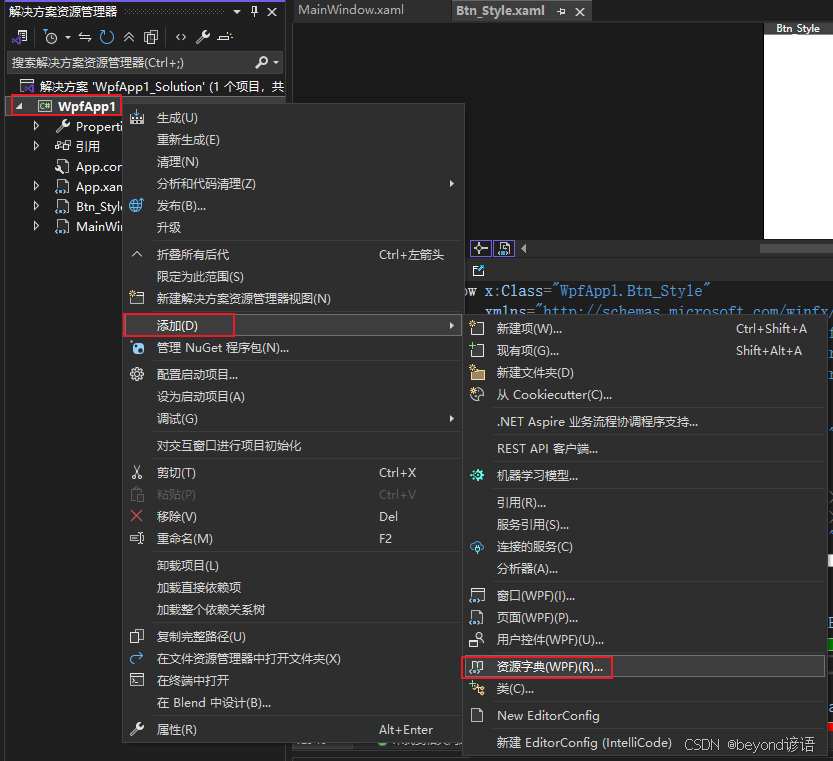Choose 清理(N) from context menu
Viewport: 833px width, 761px height.
point(292,162)
